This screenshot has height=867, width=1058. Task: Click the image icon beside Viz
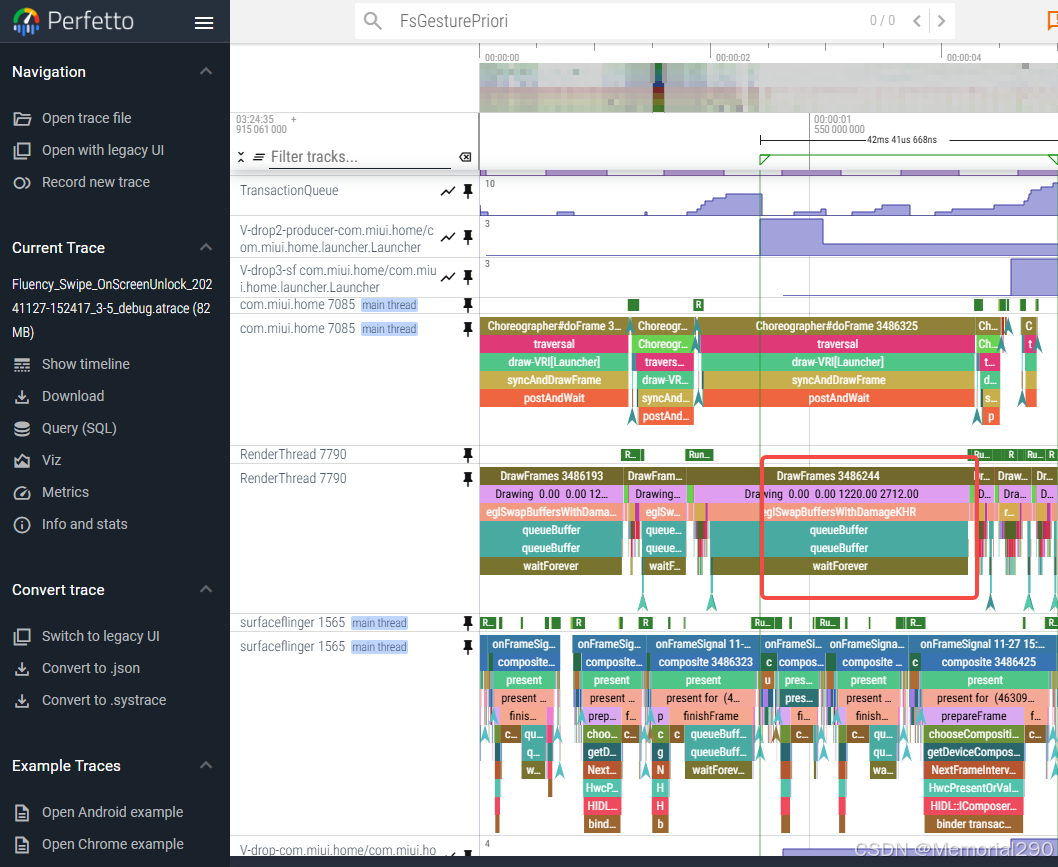22,461
